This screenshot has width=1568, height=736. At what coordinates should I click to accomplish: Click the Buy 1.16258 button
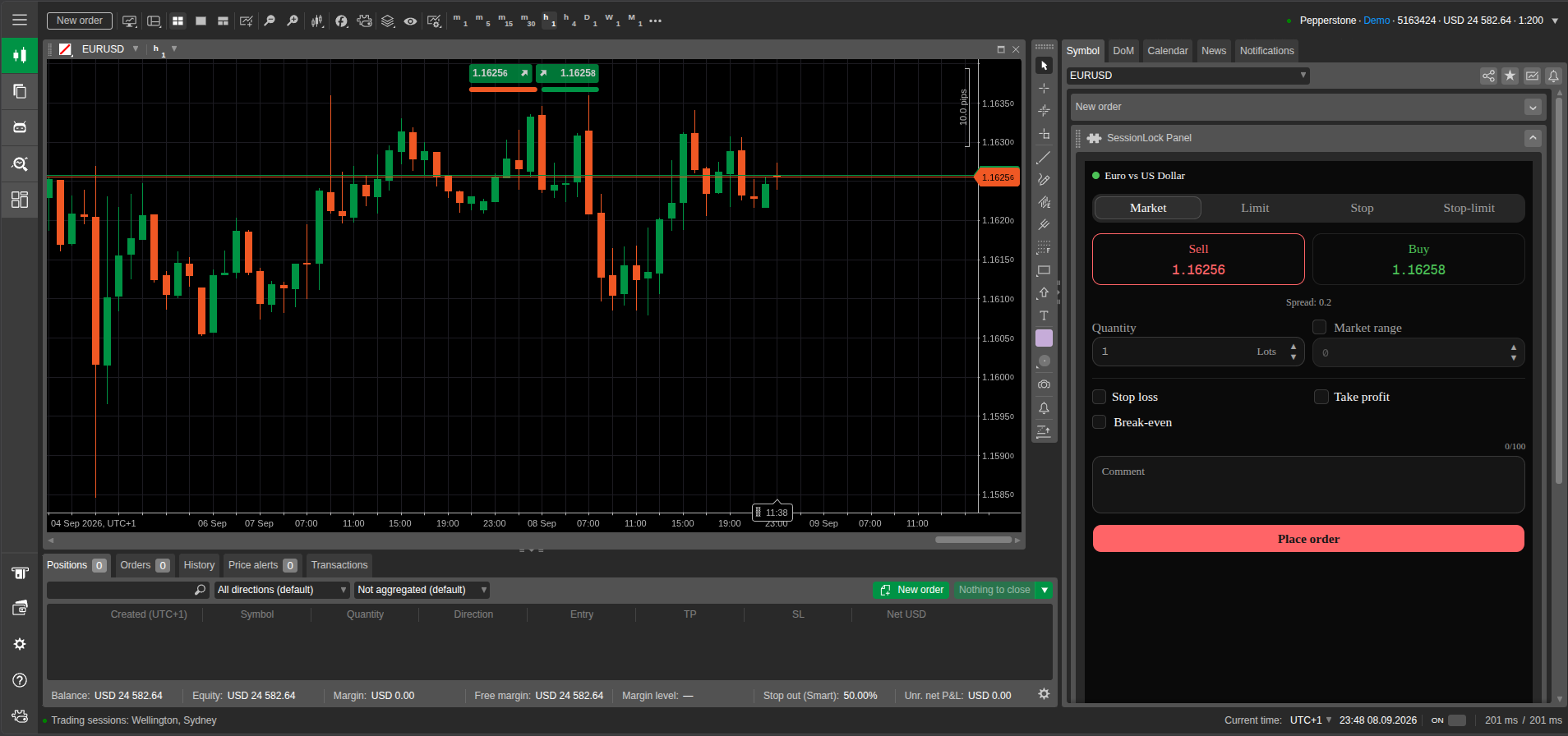click(x=1418, y=260)
